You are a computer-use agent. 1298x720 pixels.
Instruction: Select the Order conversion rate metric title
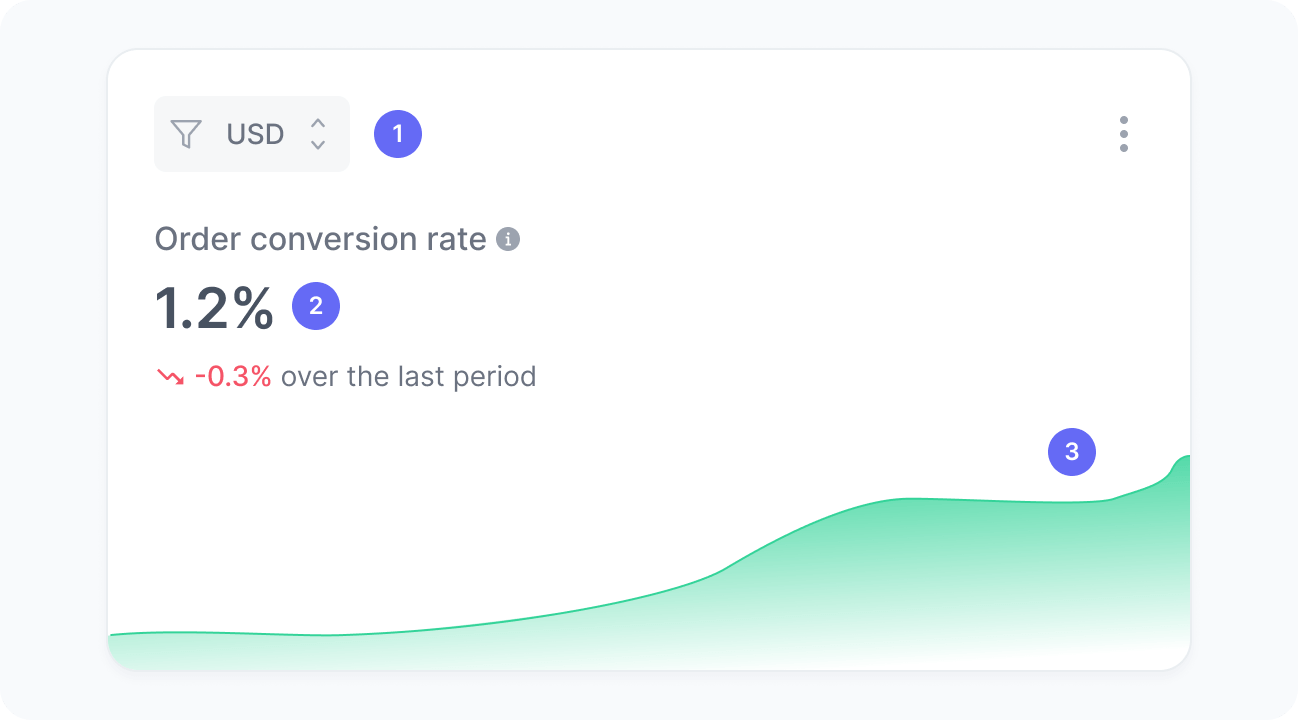[322, 239]
